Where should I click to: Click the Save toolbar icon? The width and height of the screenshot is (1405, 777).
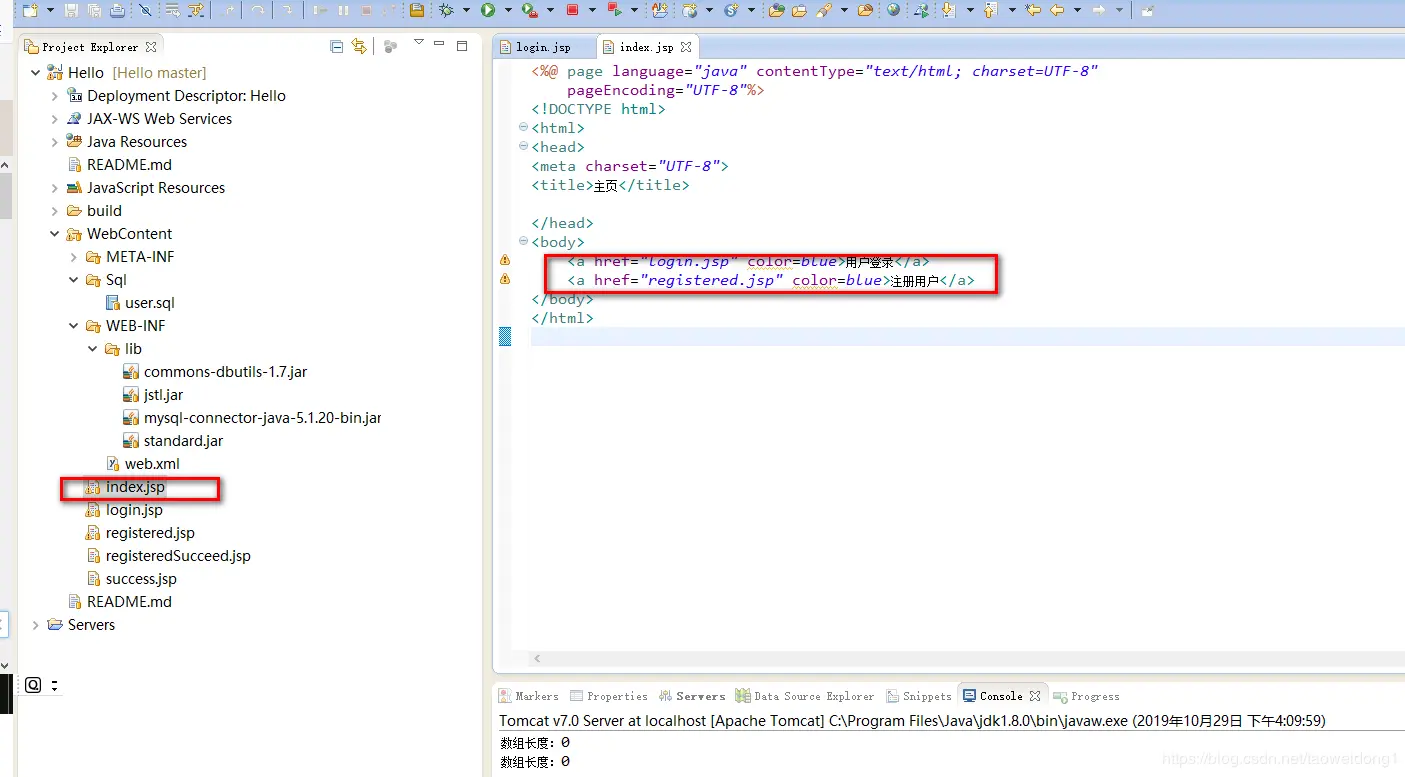pos(71,10)
